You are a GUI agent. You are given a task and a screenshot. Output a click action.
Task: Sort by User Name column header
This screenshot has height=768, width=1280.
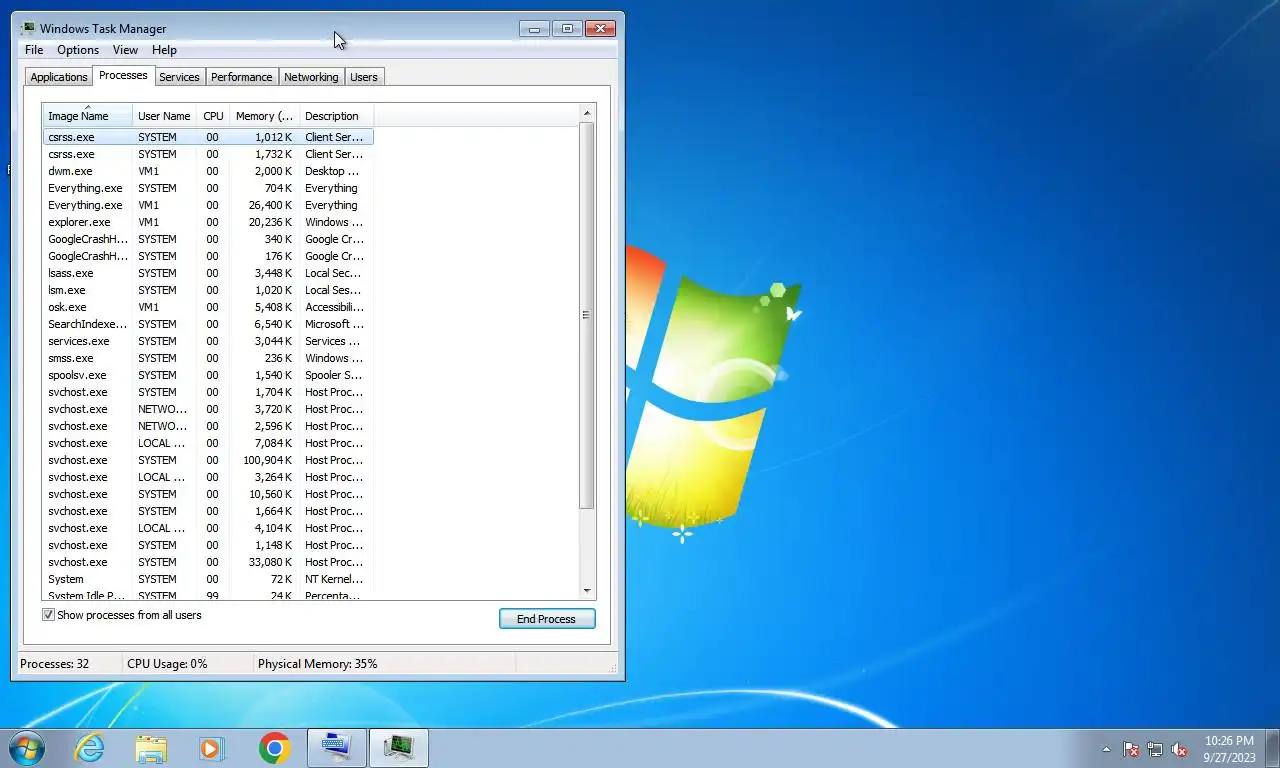coord(164,116)
